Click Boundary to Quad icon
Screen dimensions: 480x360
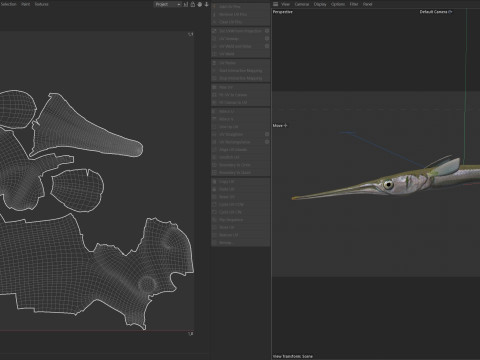(215, 173)
